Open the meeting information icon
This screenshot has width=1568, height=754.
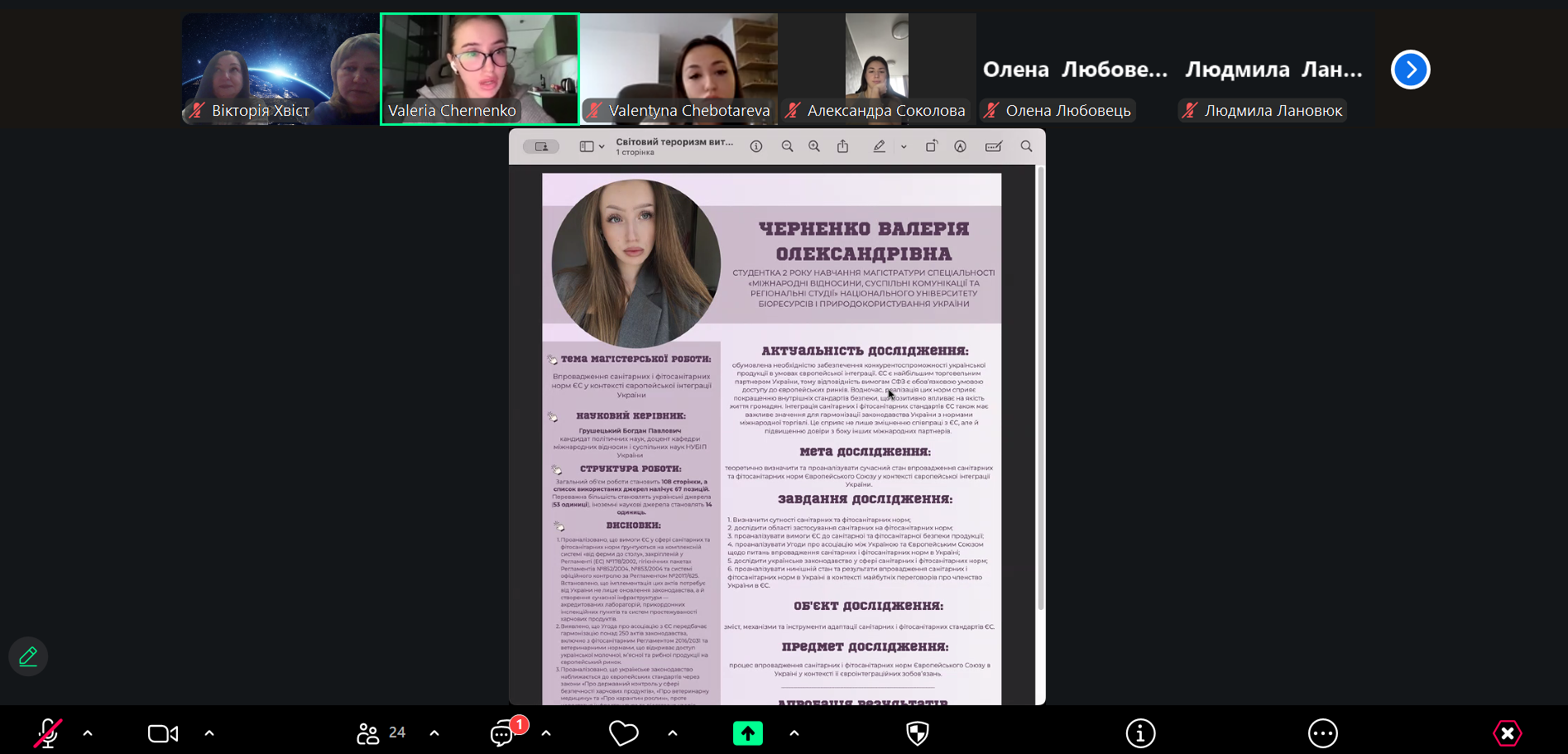point(1141,733)
